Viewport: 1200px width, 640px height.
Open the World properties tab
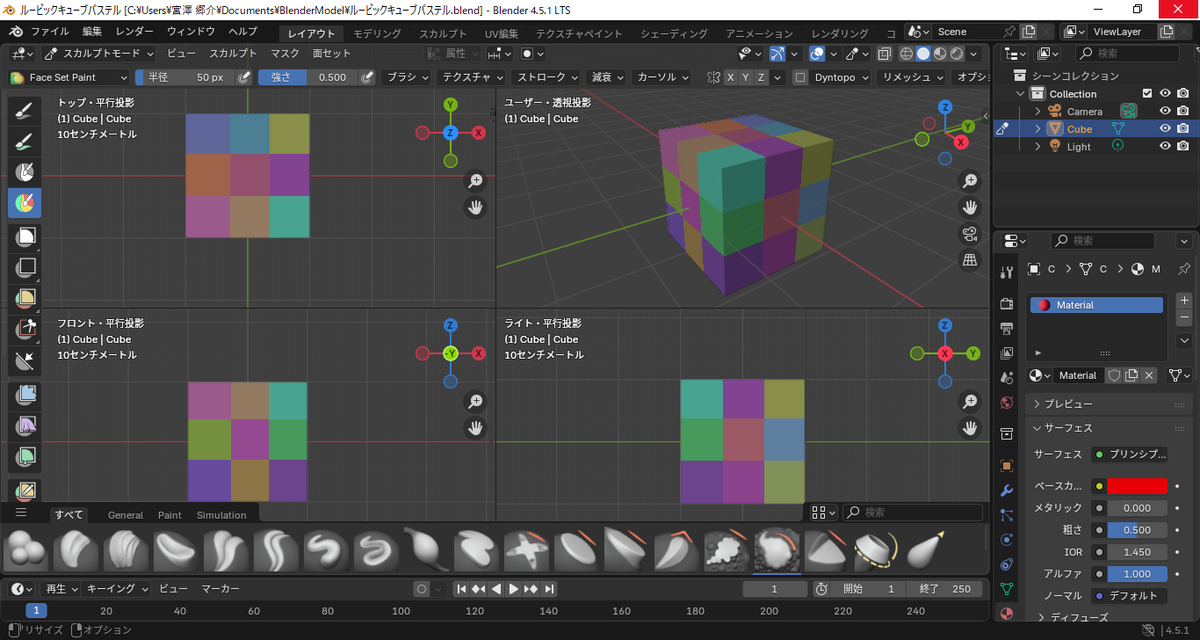pyautogui.click(x=1008, y=403)
